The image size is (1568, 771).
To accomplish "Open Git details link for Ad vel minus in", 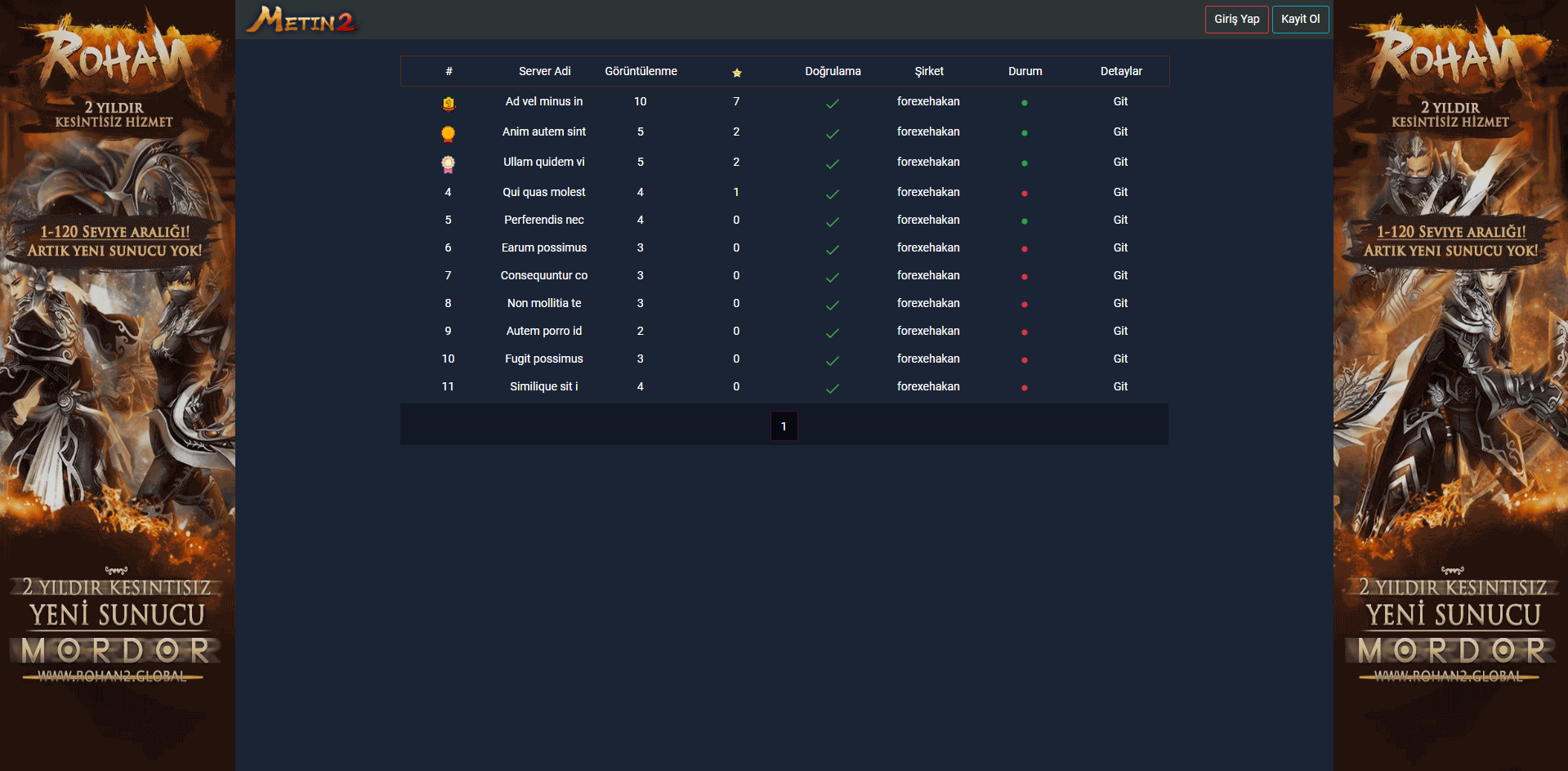I will (1120, 101).
